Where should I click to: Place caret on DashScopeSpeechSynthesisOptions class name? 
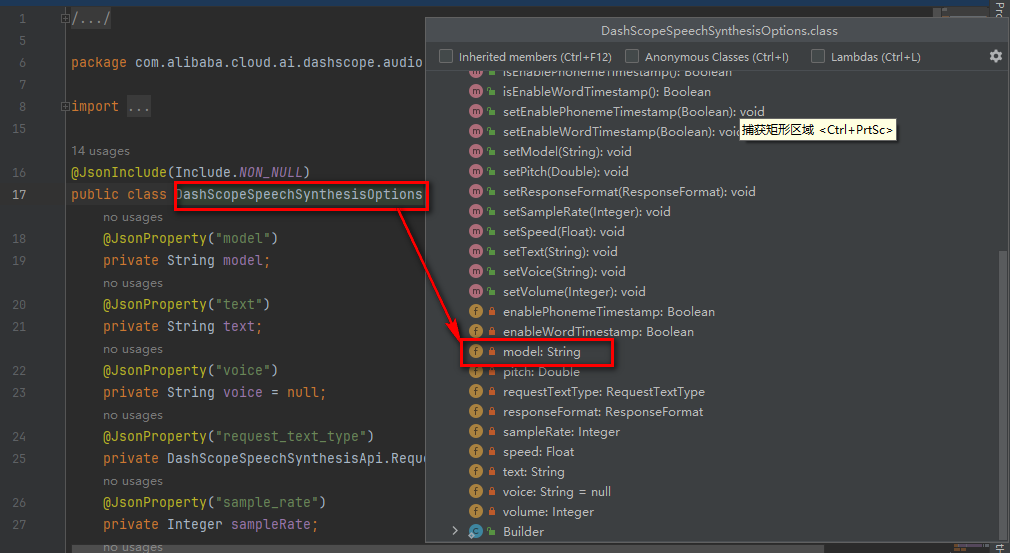(299, 194)
